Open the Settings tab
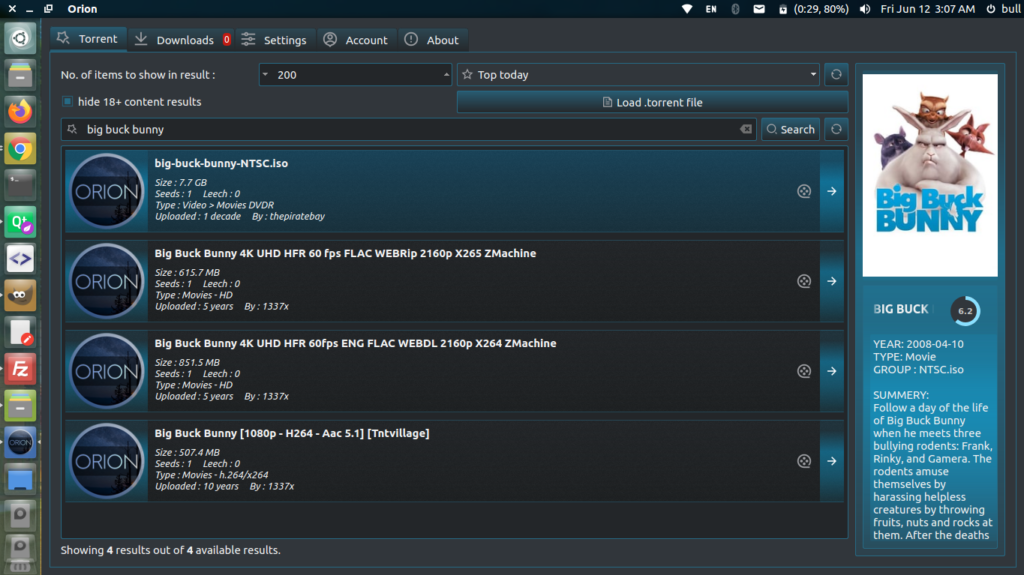 274,40
